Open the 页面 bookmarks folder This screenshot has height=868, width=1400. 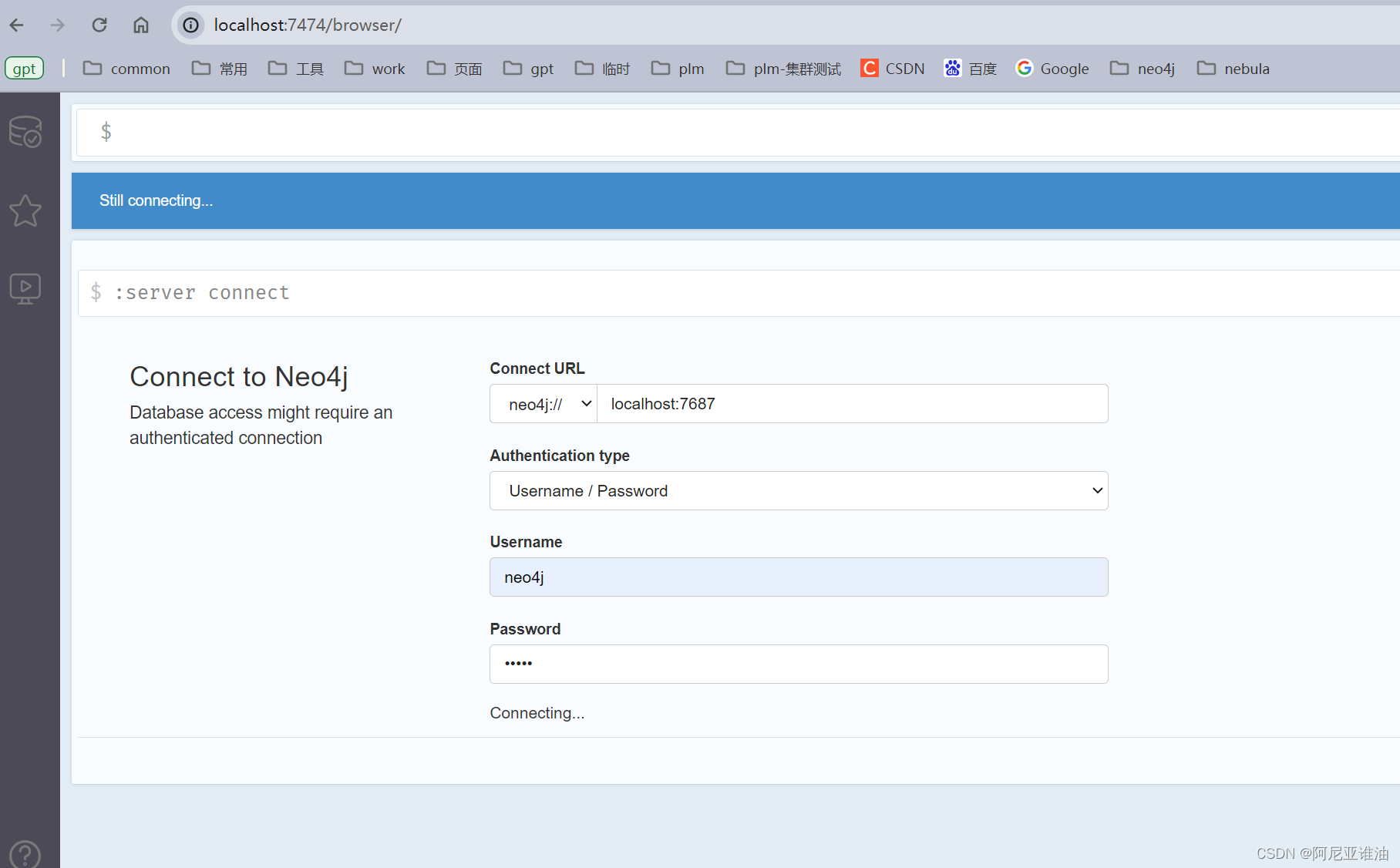pyautogui.click(x=455, y=69)
